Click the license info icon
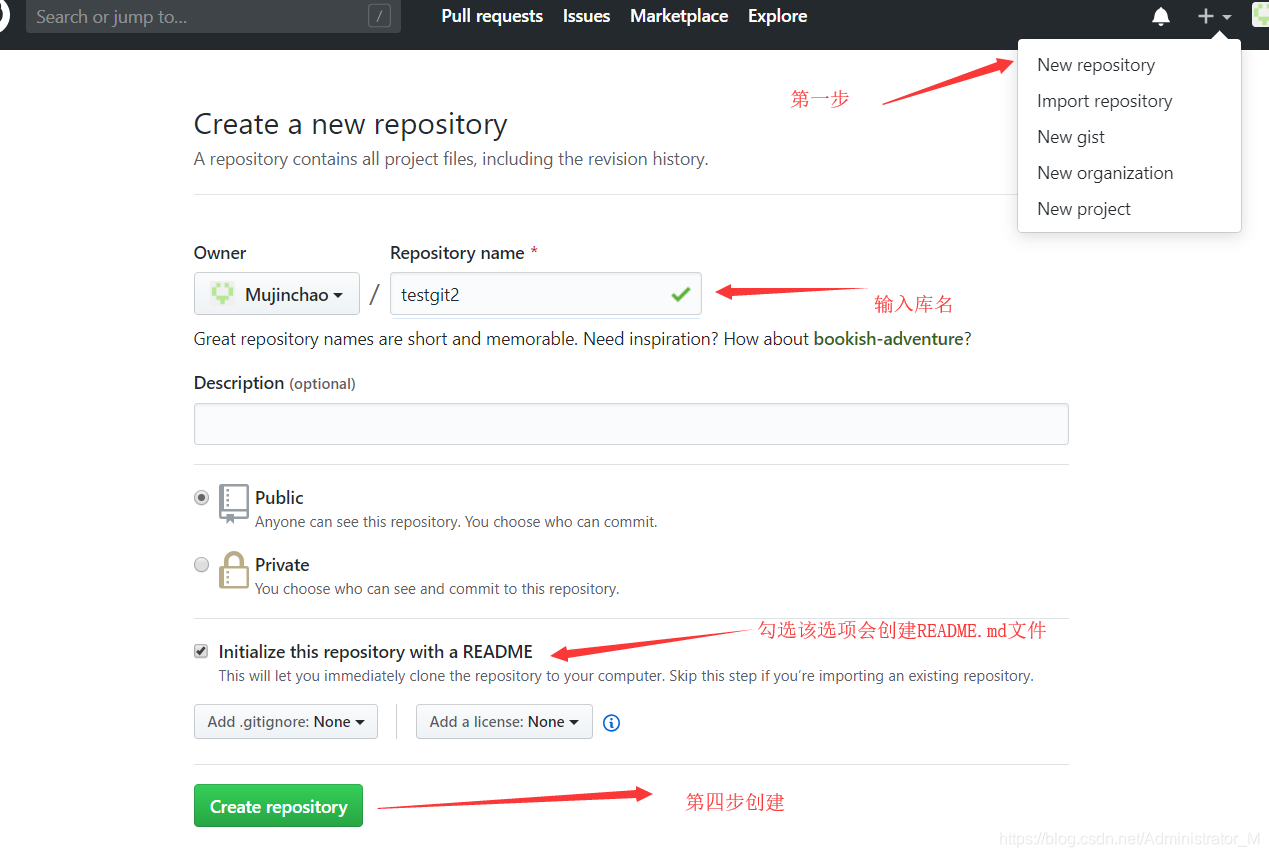The width and height of the screenshot is (1269, 857). tap(612, 722)
